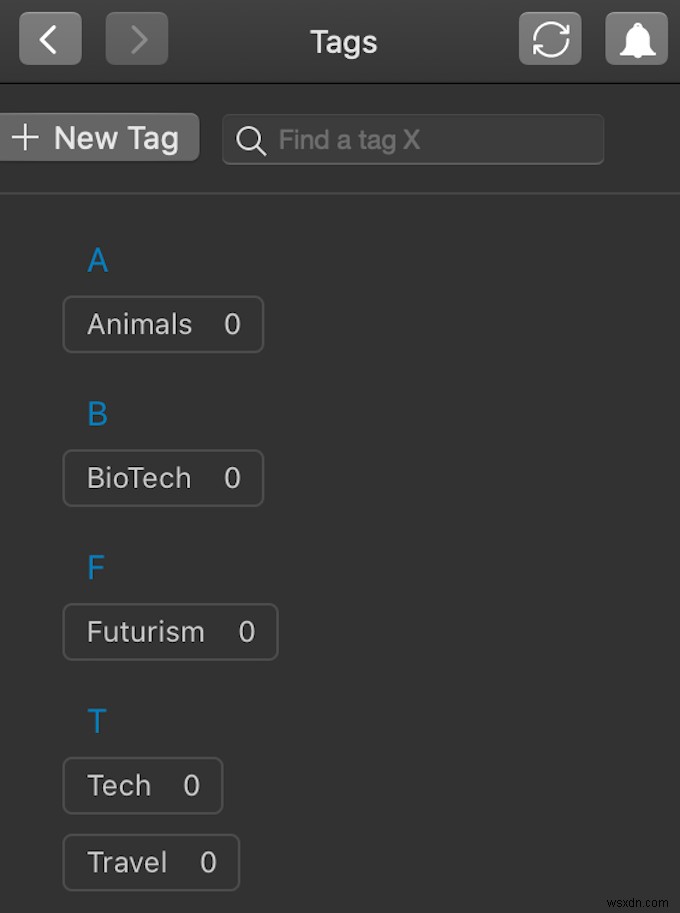The height and width of the screenshot is (913, 680).
Task: Click the letter F section header
Action: coord(96,568)
